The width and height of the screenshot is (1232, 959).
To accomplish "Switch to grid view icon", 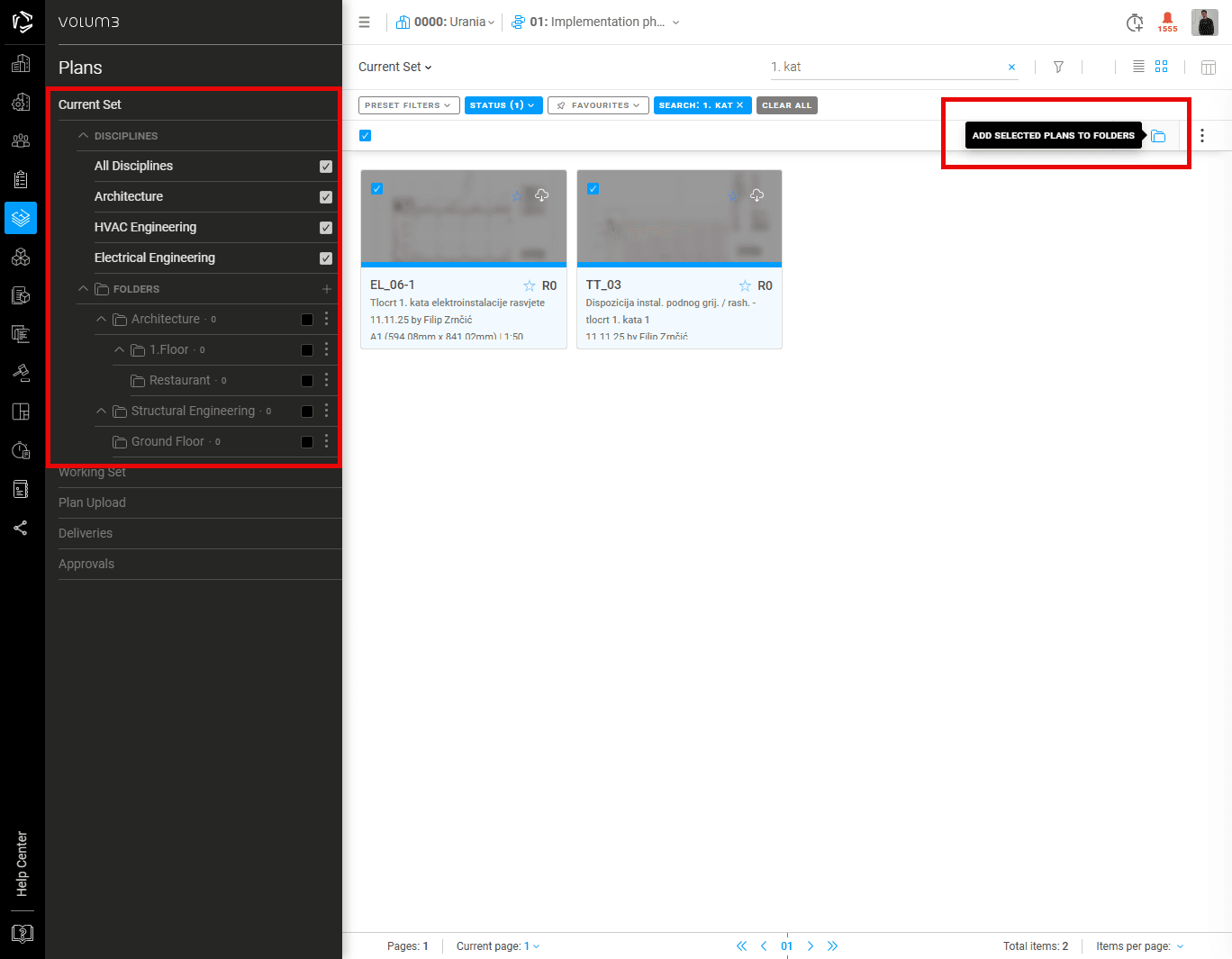I will 1162,67.
